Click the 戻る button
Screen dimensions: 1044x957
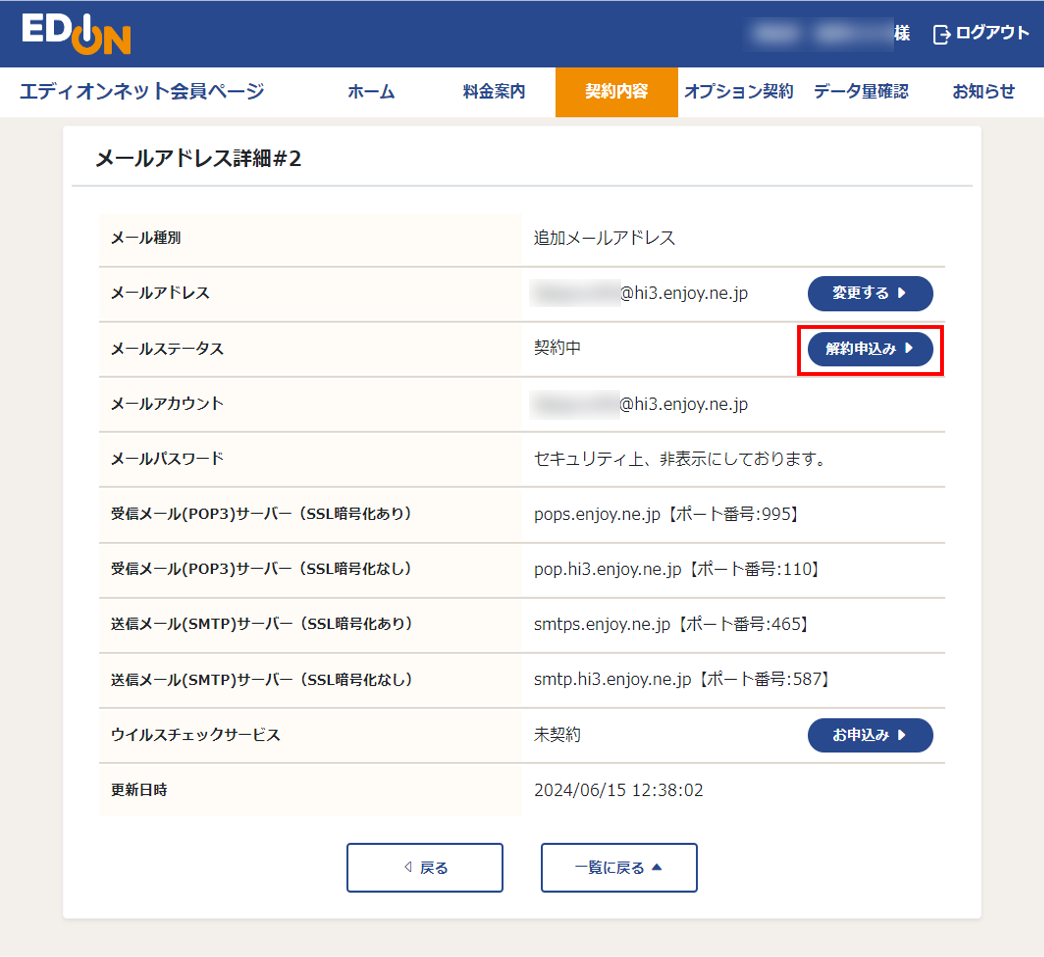(425, 868)
